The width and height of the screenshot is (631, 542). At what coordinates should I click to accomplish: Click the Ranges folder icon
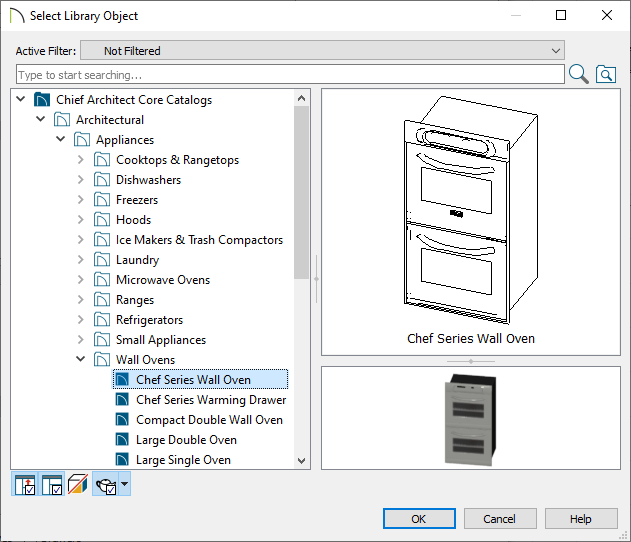coord(102,299)
